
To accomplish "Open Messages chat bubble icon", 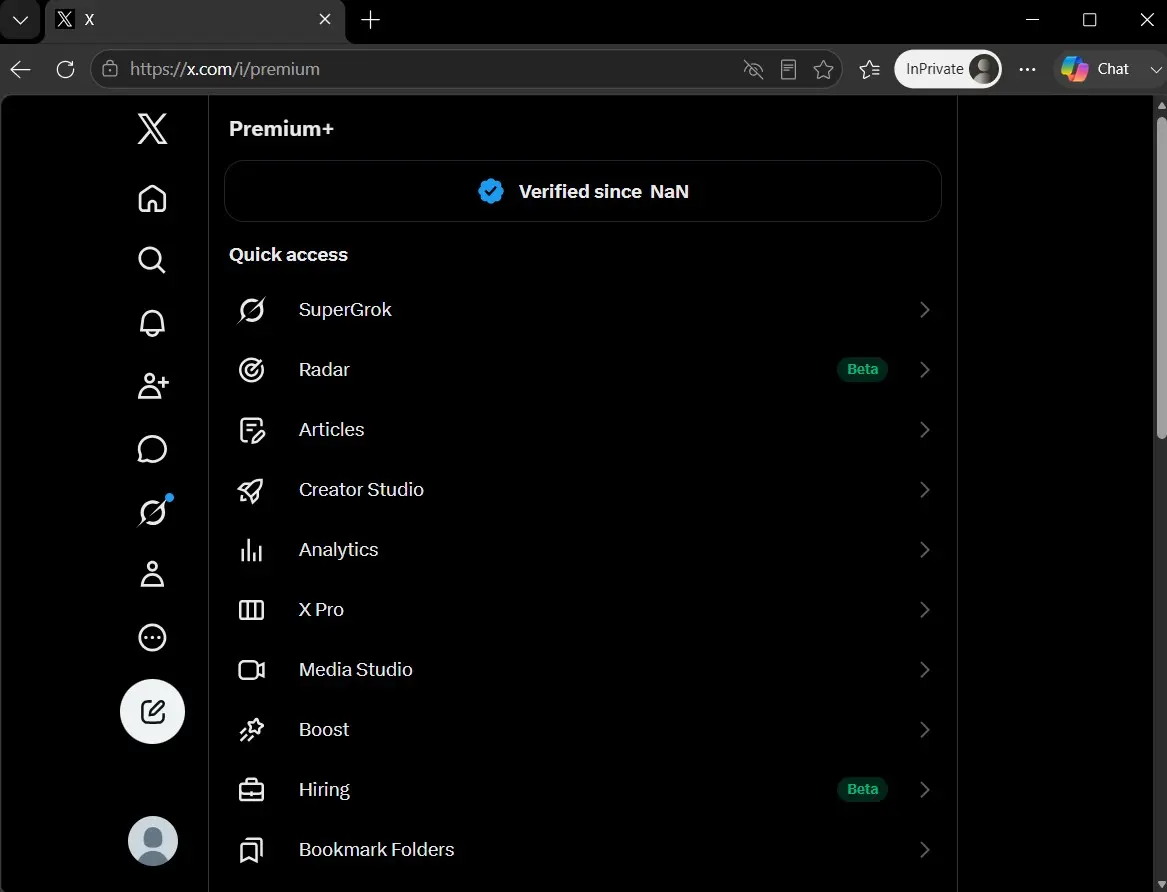I will (152, 449).
